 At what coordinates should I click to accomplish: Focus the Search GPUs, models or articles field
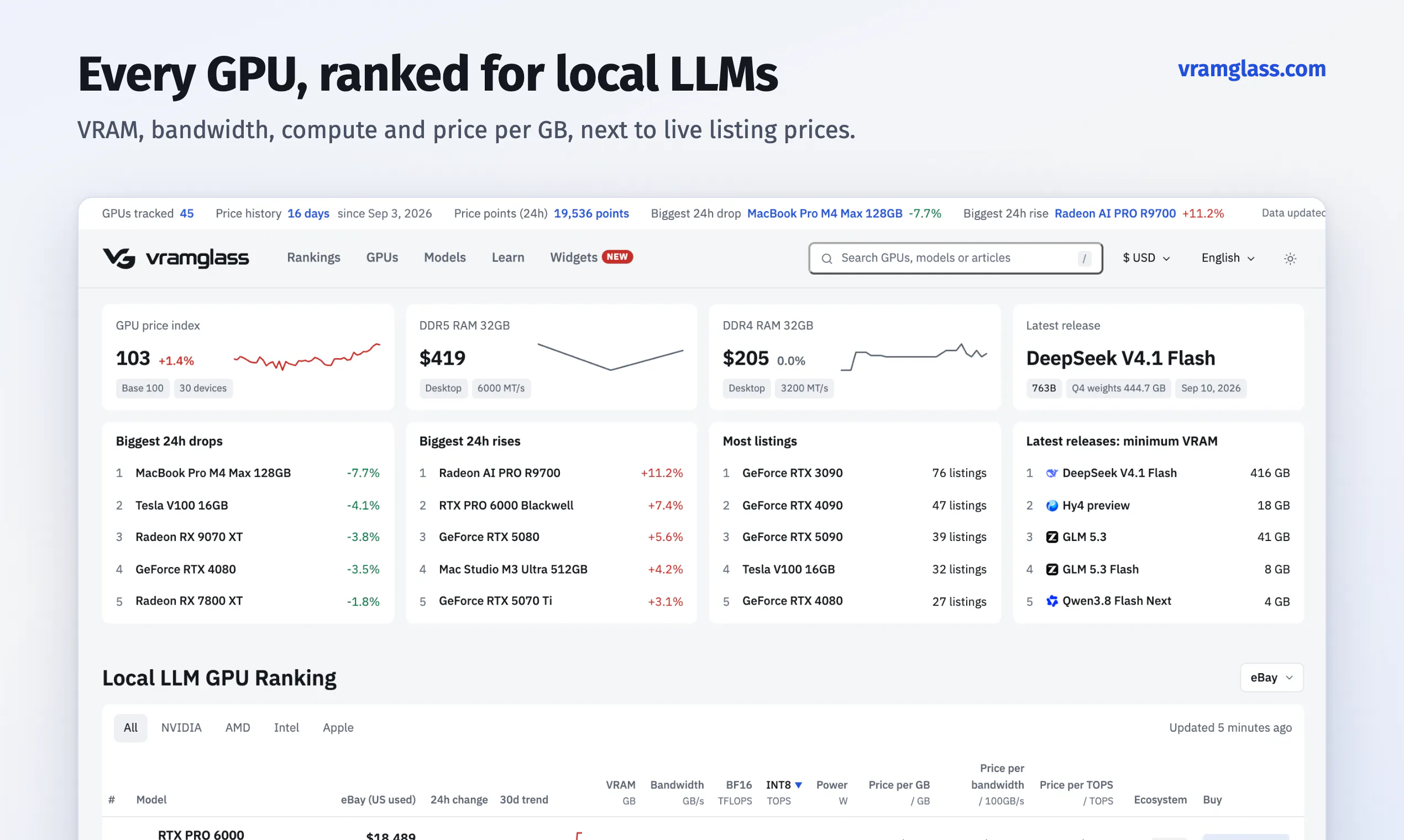click(x=956, y=259)
